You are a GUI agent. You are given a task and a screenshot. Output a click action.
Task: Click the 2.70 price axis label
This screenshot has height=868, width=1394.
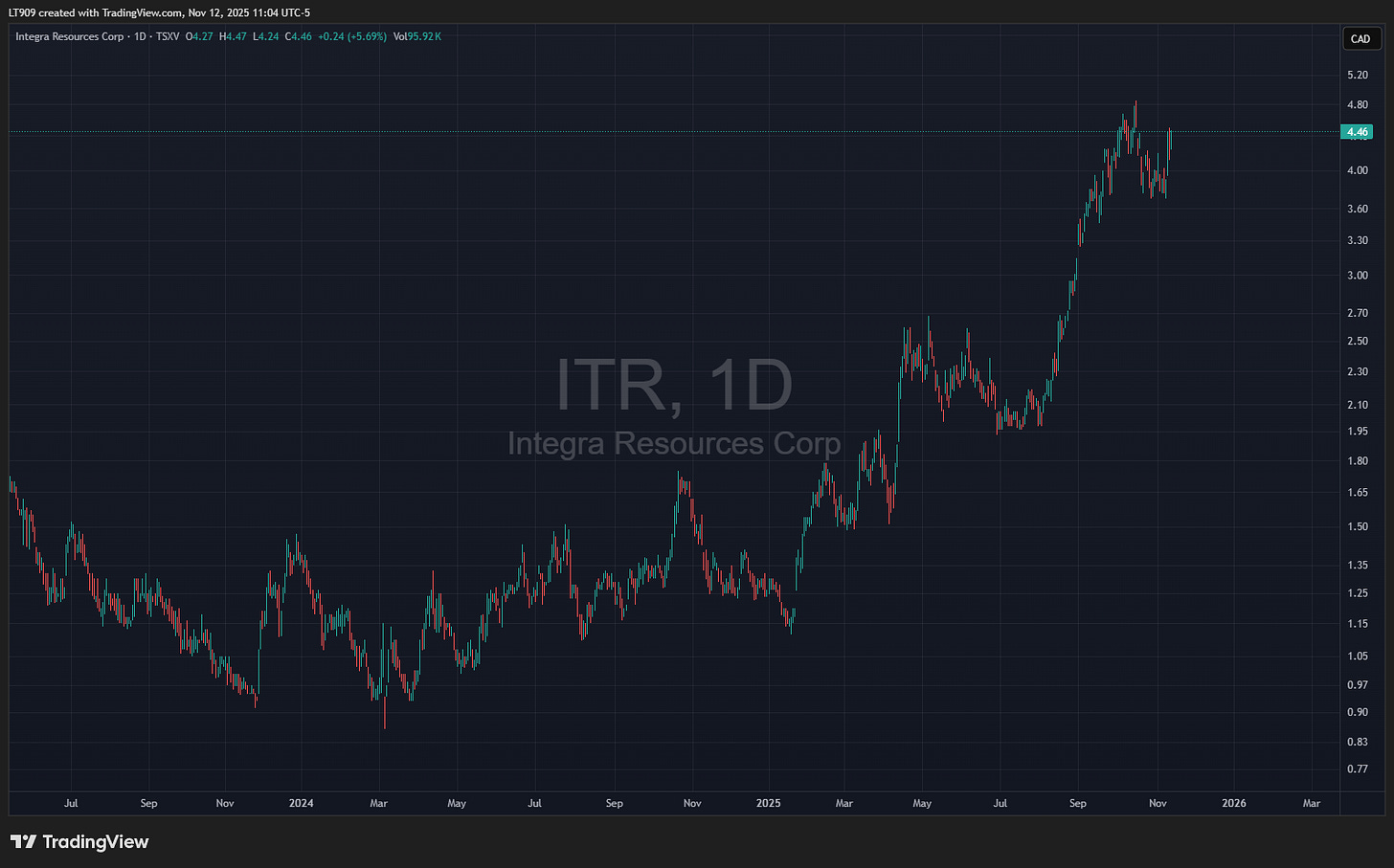(1357, 313)
